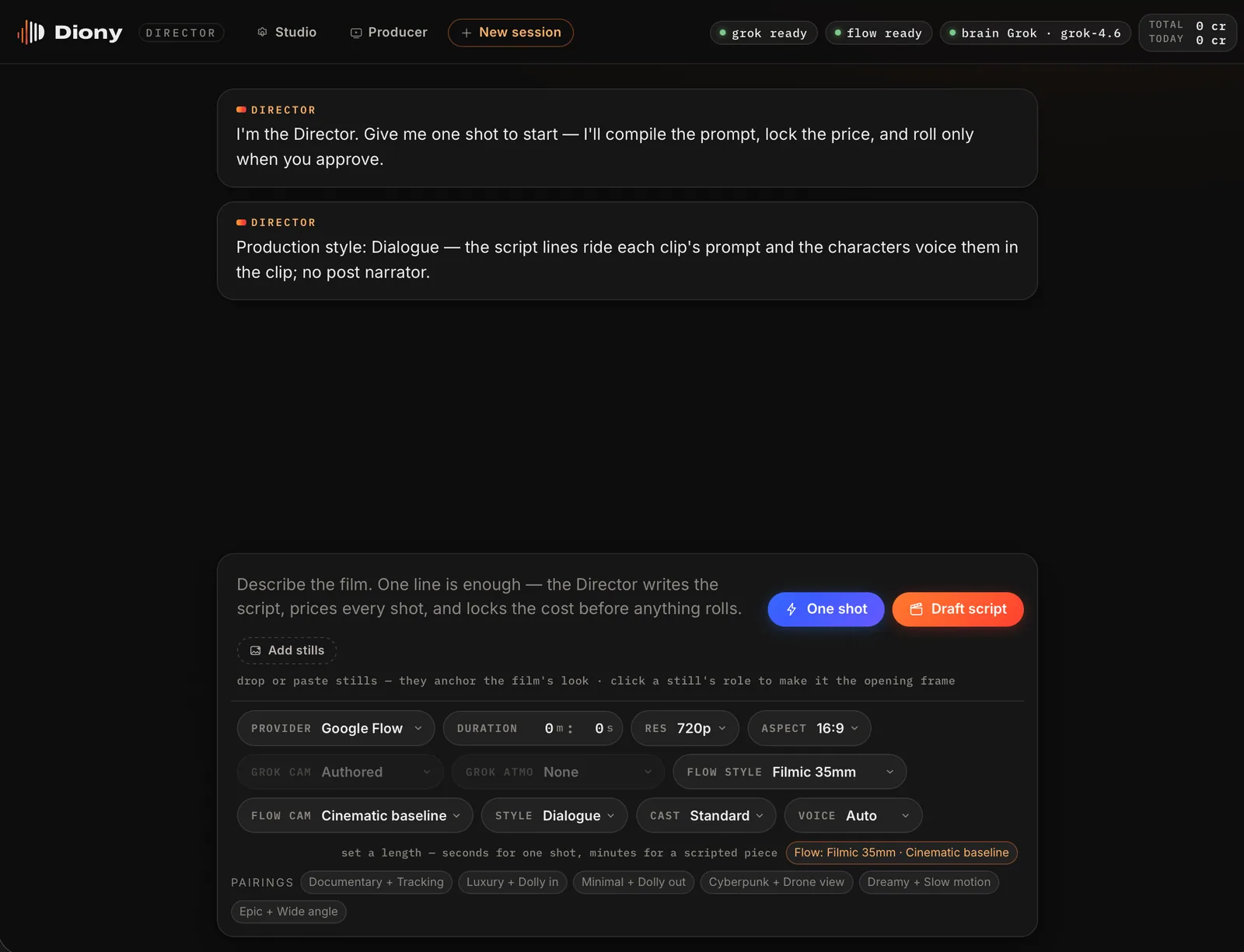The width and height of the screenshot is (1244, 952).
Task: Start a New session
Action: [x=511, y=33]
